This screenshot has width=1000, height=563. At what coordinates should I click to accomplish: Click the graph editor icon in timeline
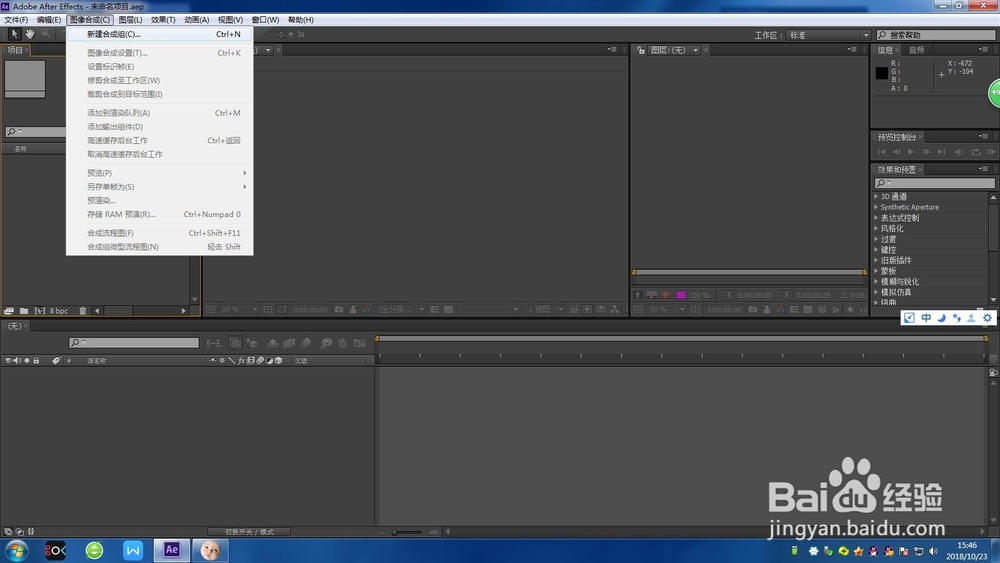pos(360,343)
